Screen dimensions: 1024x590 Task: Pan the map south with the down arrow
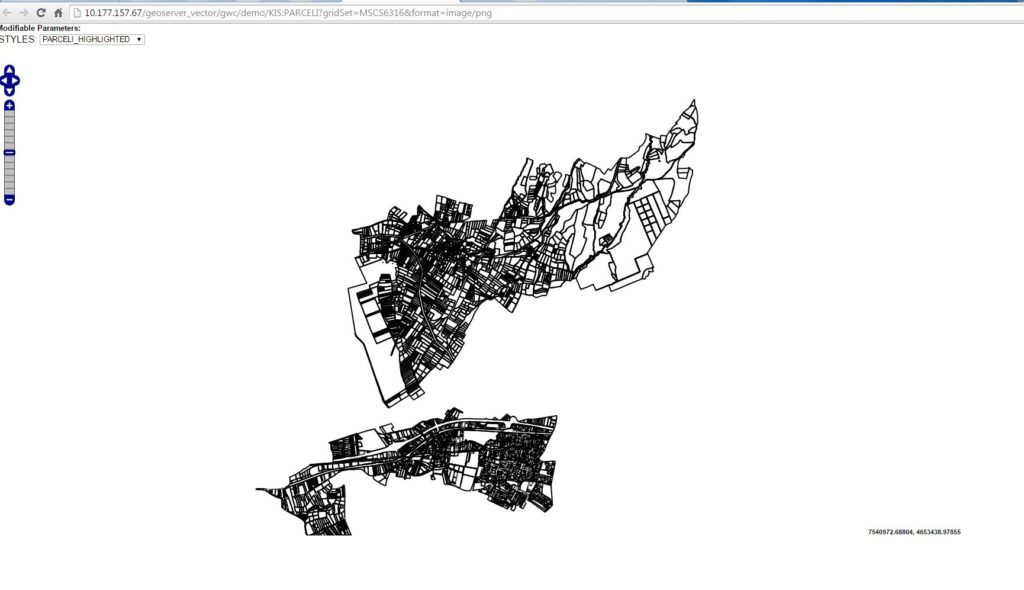point(9,90)
